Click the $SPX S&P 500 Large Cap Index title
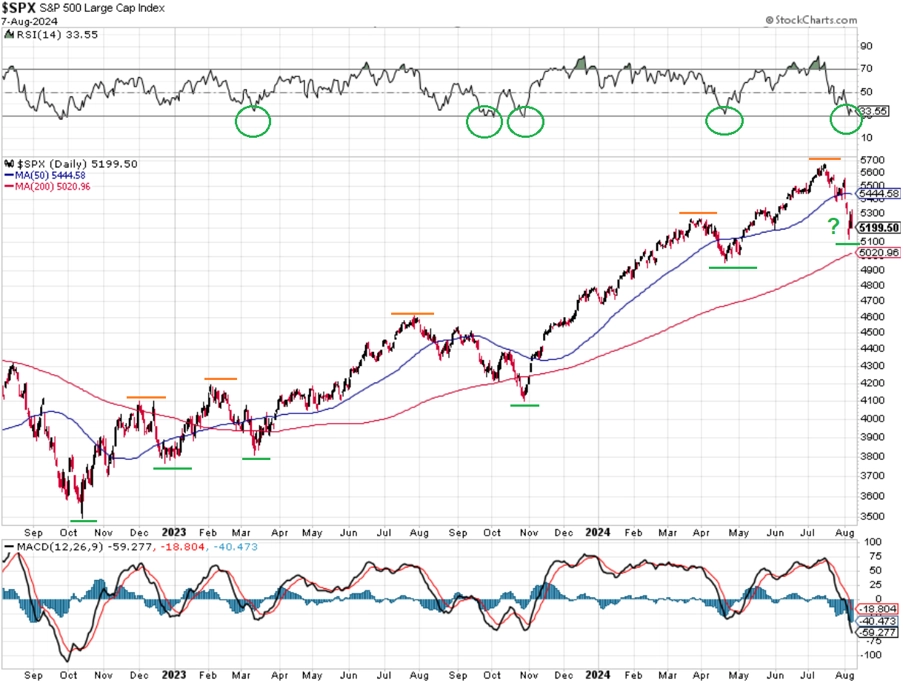Image resolution: width=903 pixels, height=683 pixels. click(x=83, y=8)
